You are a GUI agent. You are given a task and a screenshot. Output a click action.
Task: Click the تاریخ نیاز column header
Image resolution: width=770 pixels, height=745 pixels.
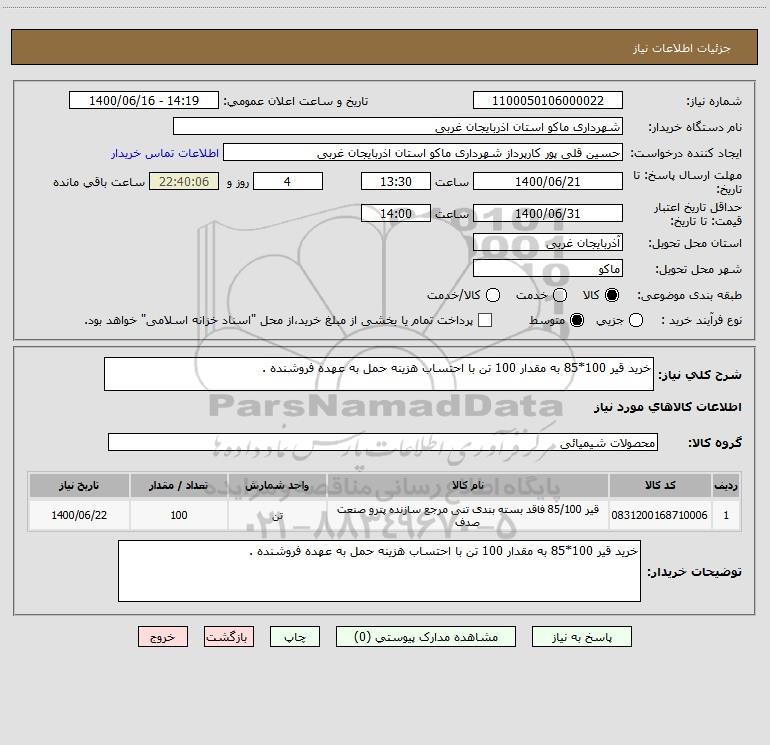point(79,485)
